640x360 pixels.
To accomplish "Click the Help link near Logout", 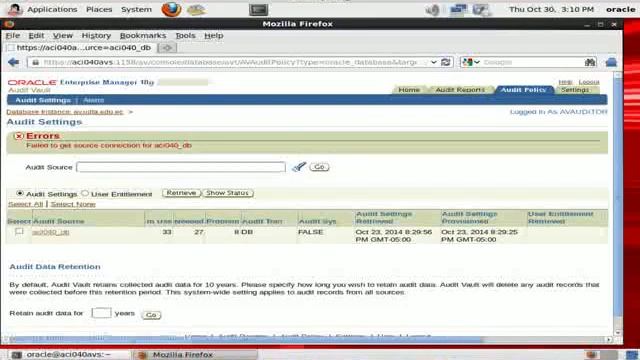I will (x=565, y=82).
